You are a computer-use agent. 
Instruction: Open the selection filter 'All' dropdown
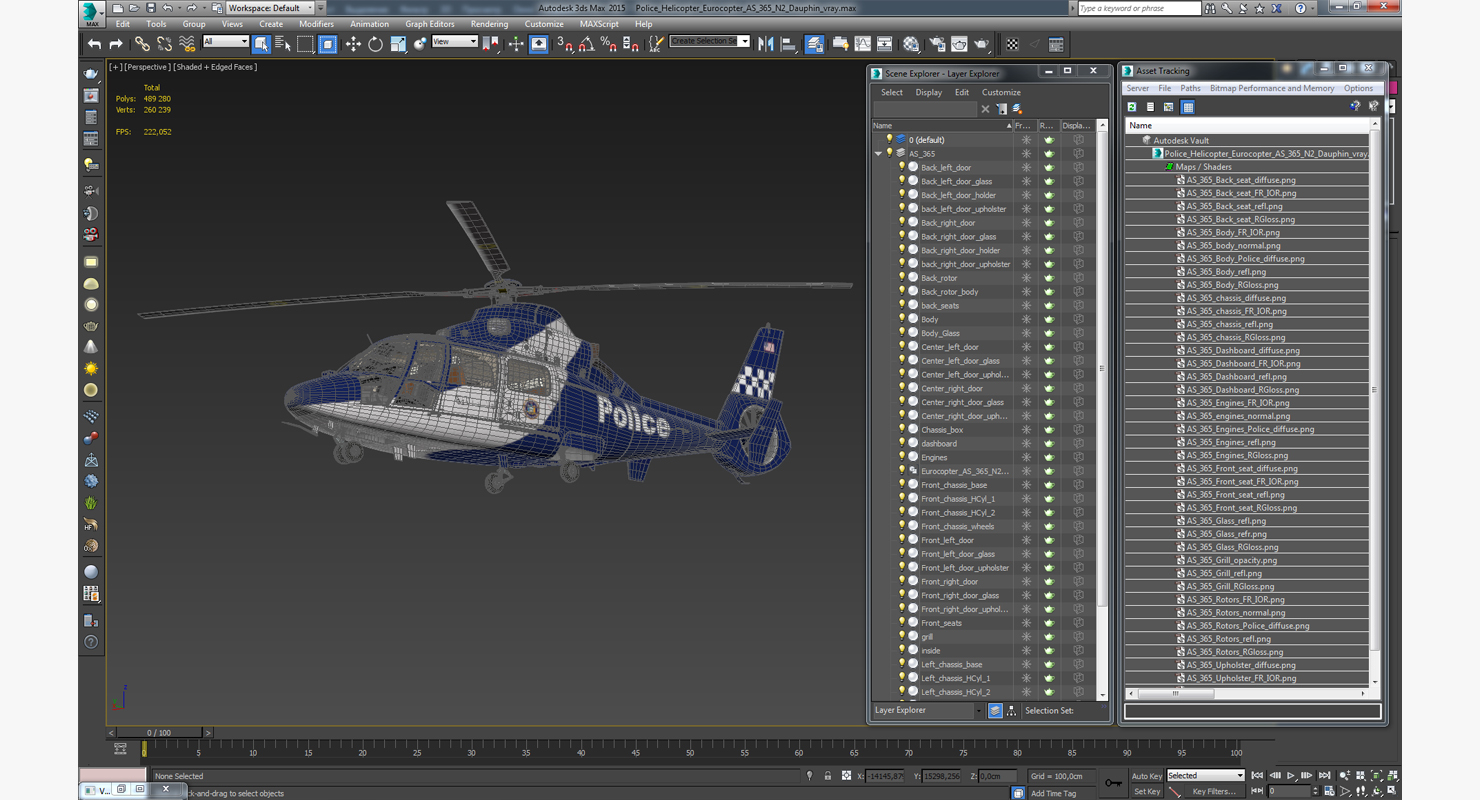(x=225, y=42)
